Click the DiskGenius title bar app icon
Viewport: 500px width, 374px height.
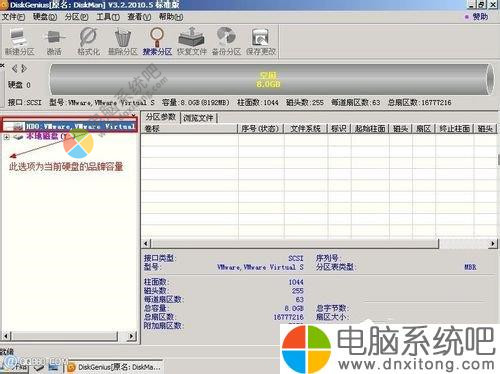4,5
